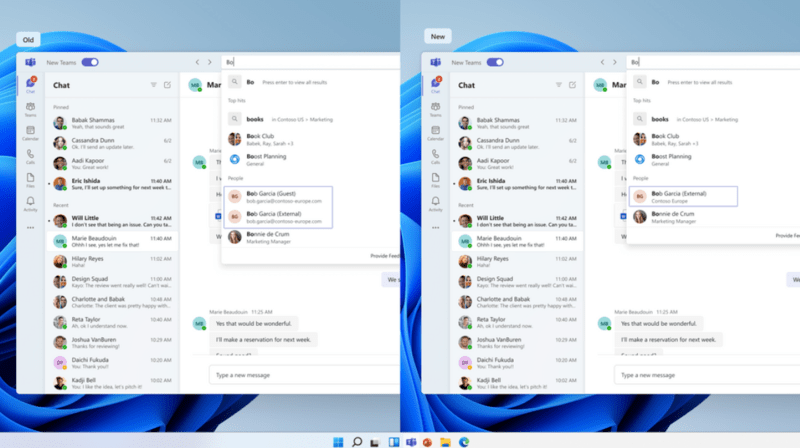Open Design Squad chat in New window

tap(517, 282)
